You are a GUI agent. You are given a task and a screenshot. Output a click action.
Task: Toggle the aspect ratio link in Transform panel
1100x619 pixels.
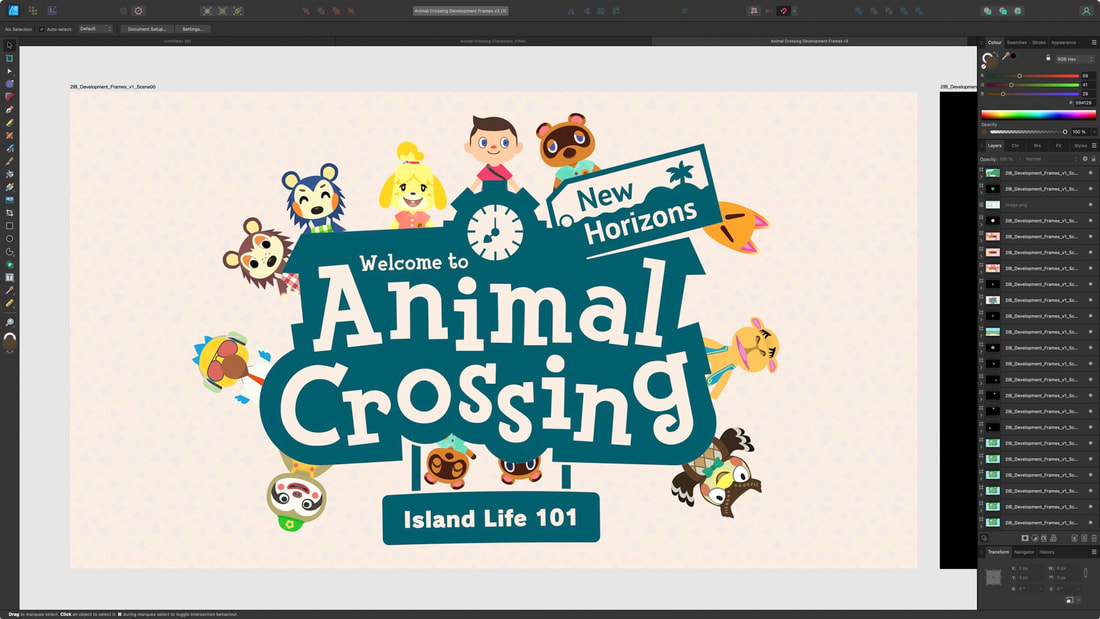tap(1085, 573)
